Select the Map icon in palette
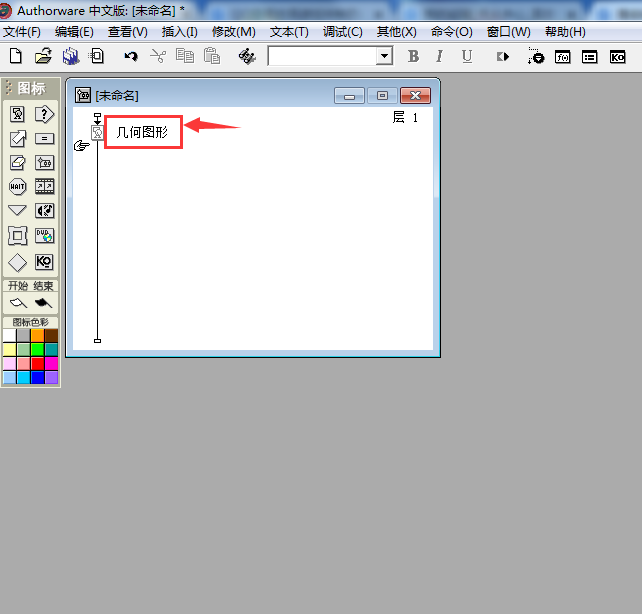 [x=44, y=163]
